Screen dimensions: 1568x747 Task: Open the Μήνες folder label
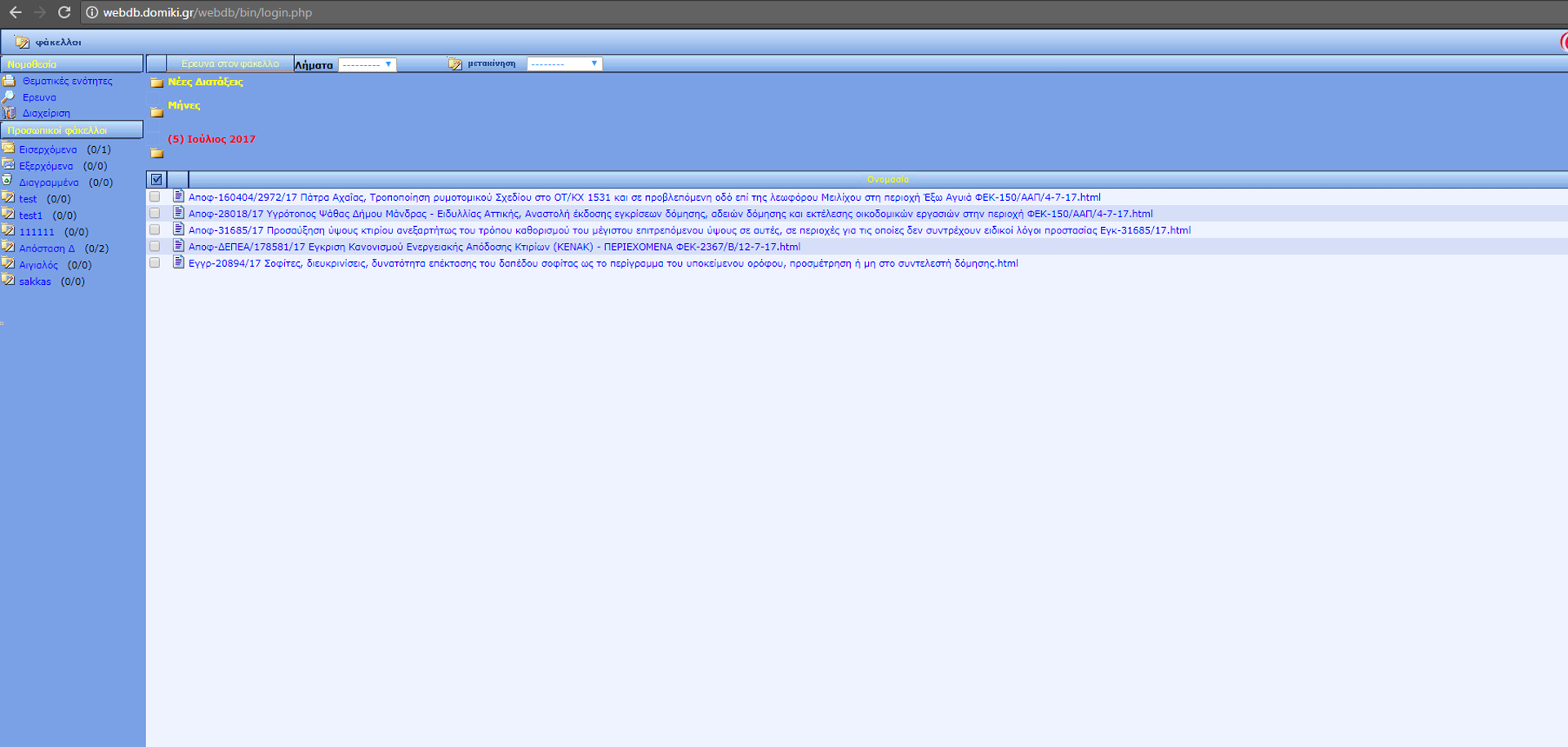pyautogui.click(x=184, y=105)
